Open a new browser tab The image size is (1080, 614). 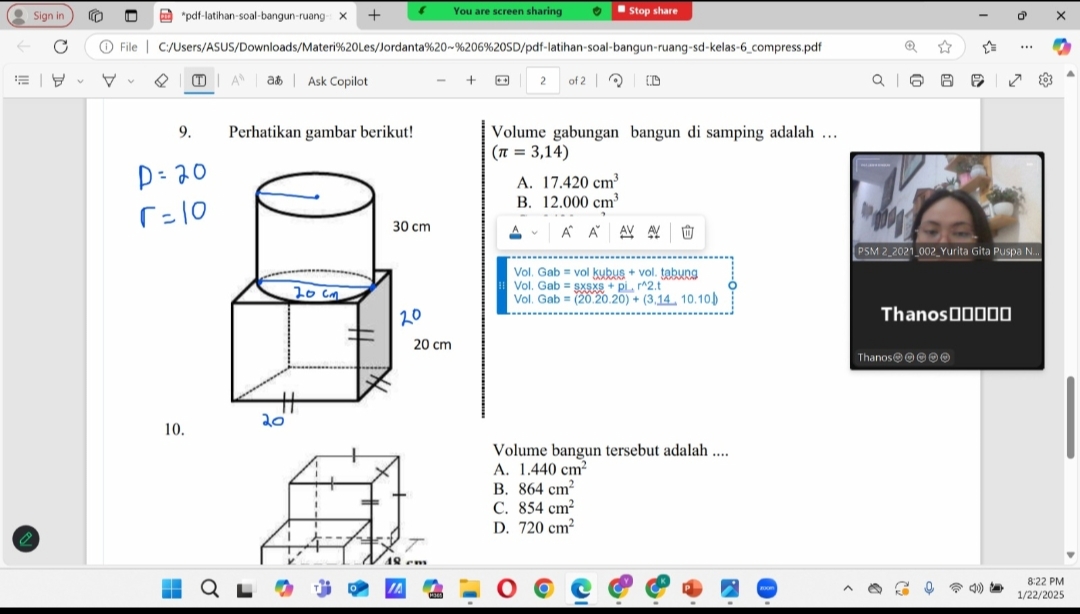tap(374, 15)
